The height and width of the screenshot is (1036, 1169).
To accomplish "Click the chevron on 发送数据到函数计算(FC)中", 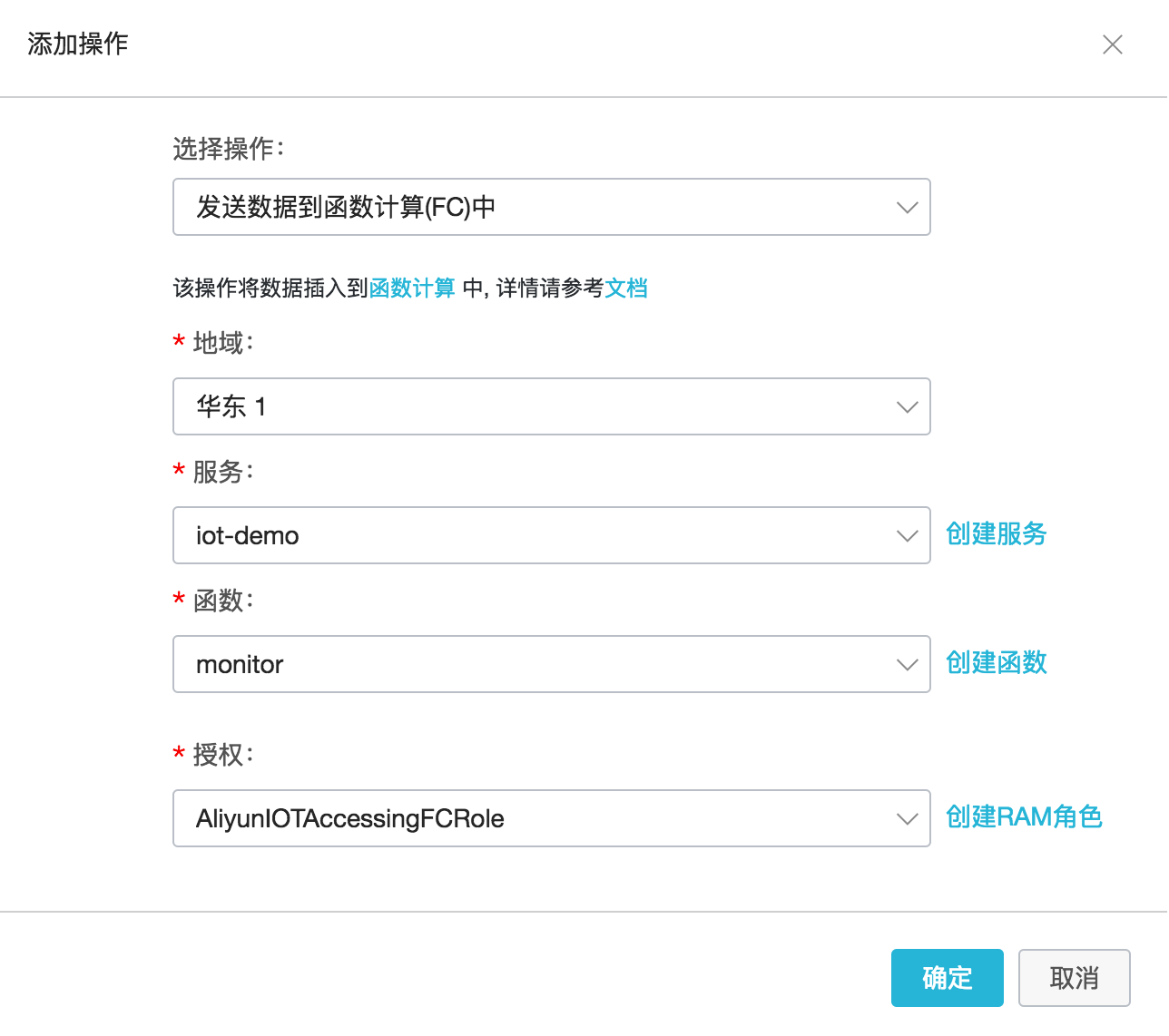I will [x=907, y=207].
